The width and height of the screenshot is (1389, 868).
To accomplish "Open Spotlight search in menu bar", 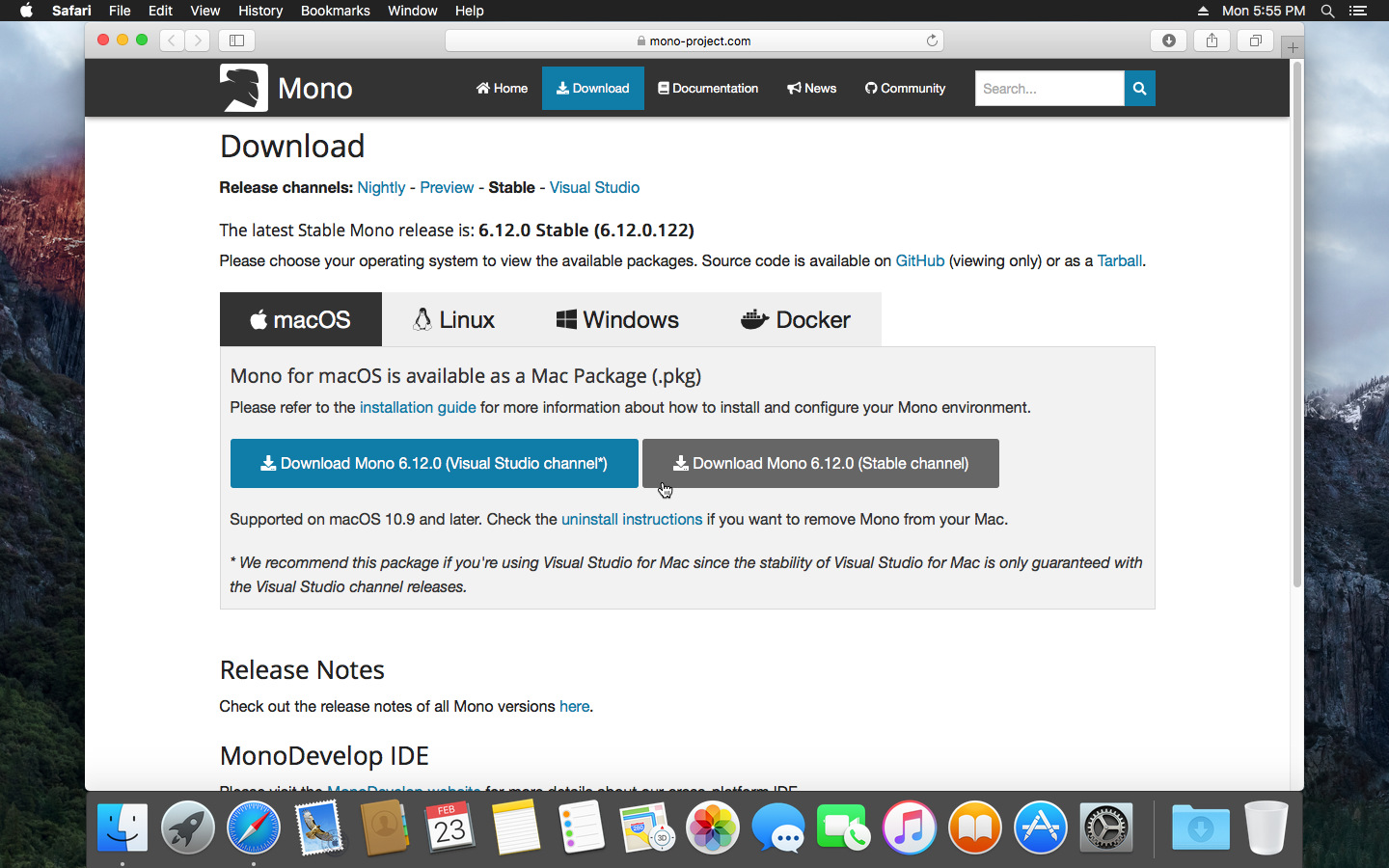I will (1327, 11).
